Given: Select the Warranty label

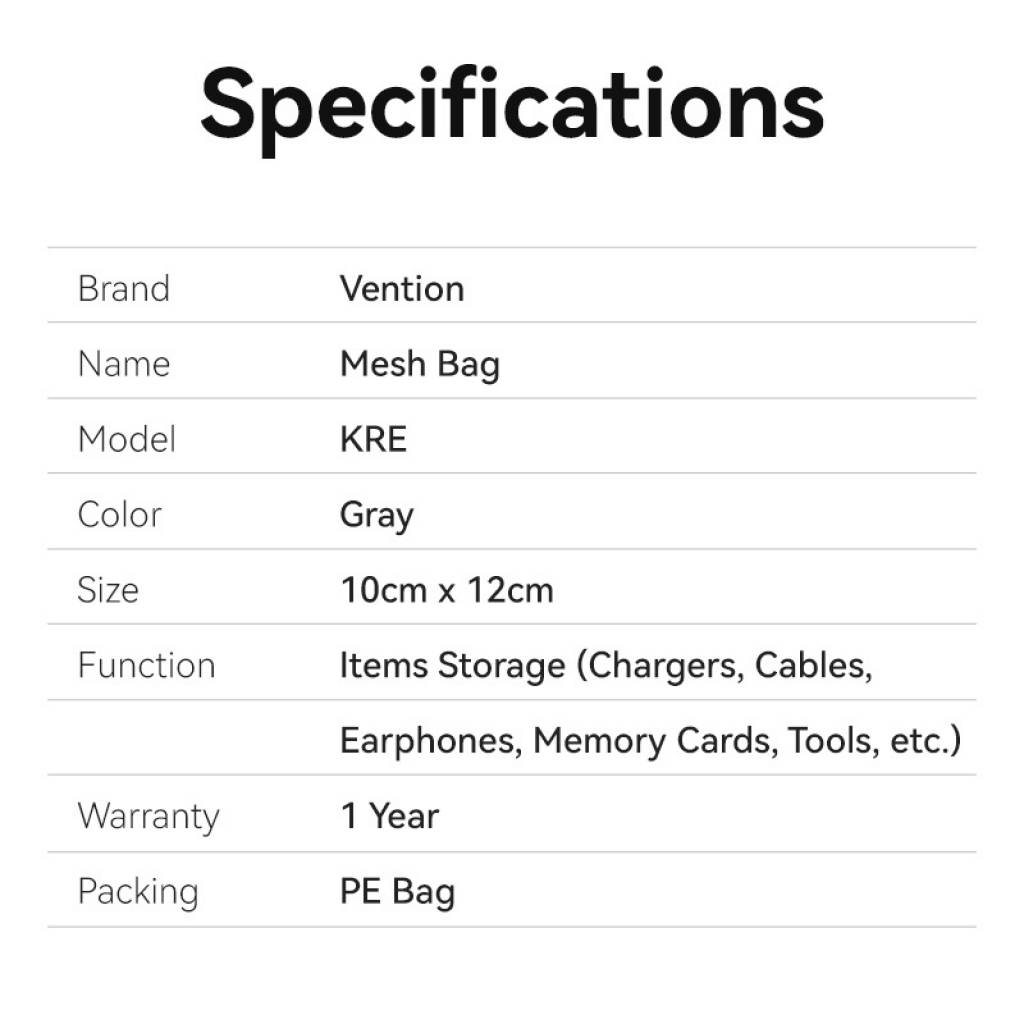Looking at the screenshot, I should (x=148, y=816).
